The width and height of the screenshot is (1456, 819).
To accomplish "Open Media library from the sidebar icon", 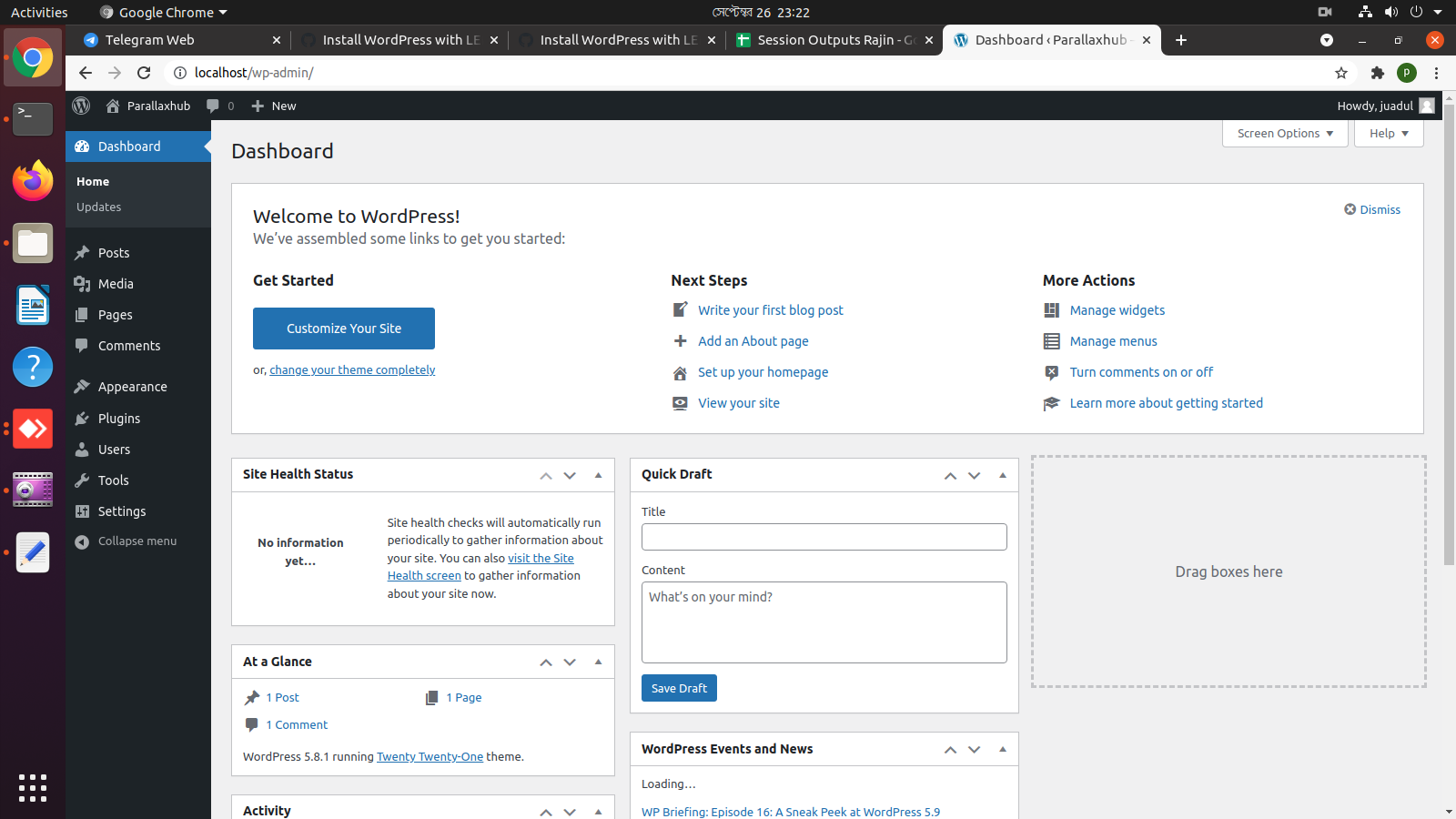I will click(x=81, y=283).
